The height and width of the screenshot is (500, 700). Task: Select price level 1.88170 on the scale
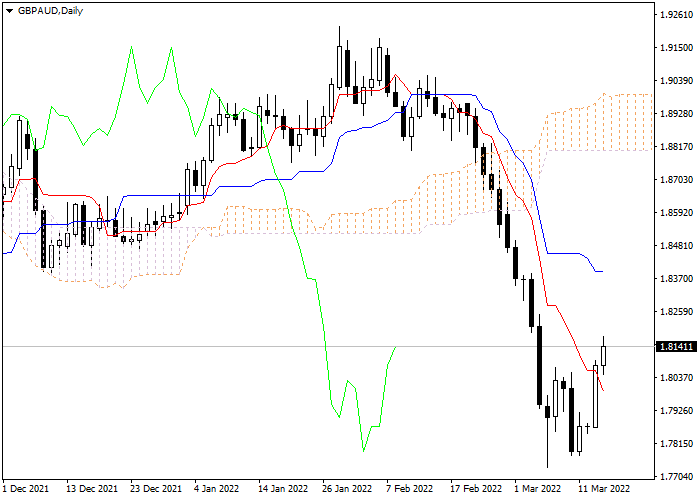coord(676,147)
